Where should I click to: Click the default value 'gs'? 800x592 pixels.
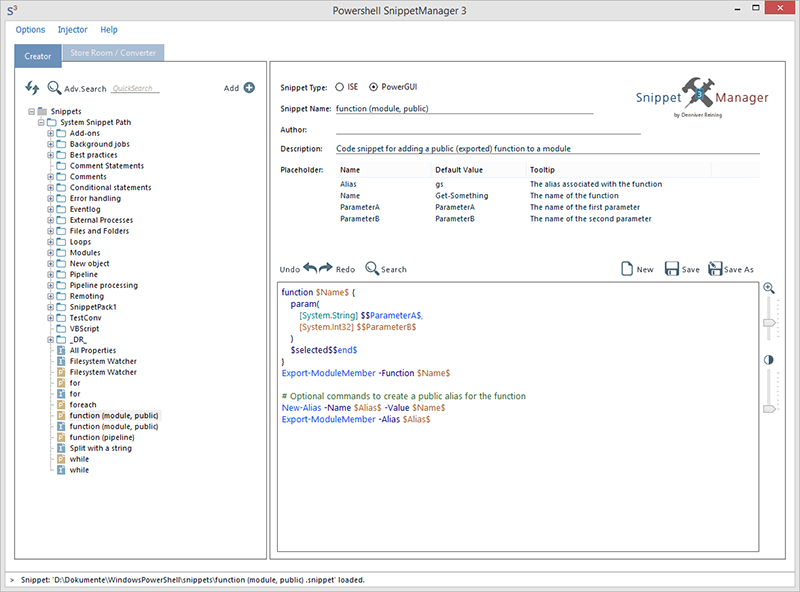click(439, 184)
